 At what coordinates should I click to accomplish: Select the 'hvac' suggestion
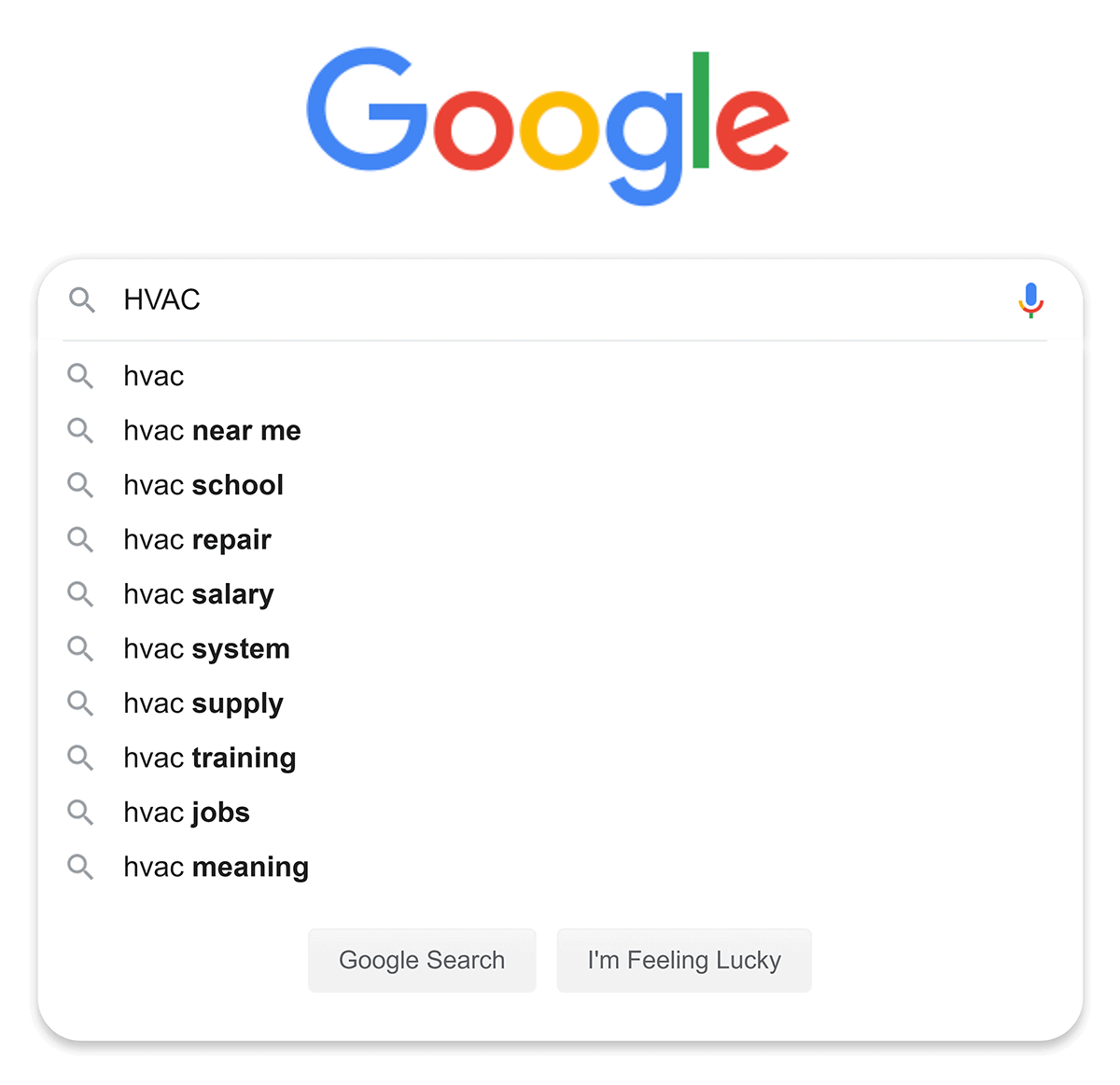point(154,377)
